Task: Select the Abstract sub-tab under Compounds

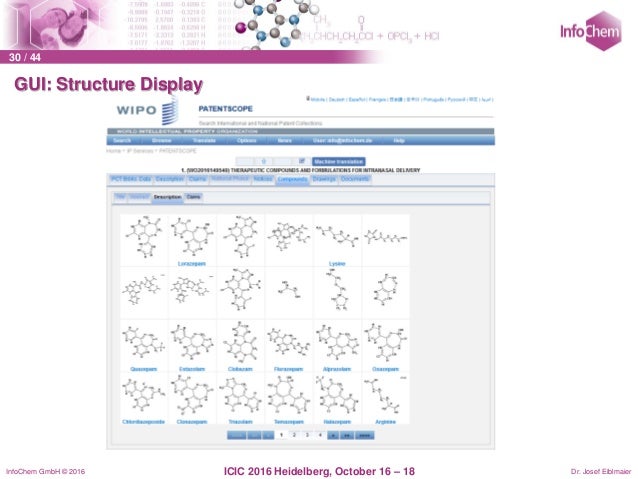Action: tap(139, 197)
